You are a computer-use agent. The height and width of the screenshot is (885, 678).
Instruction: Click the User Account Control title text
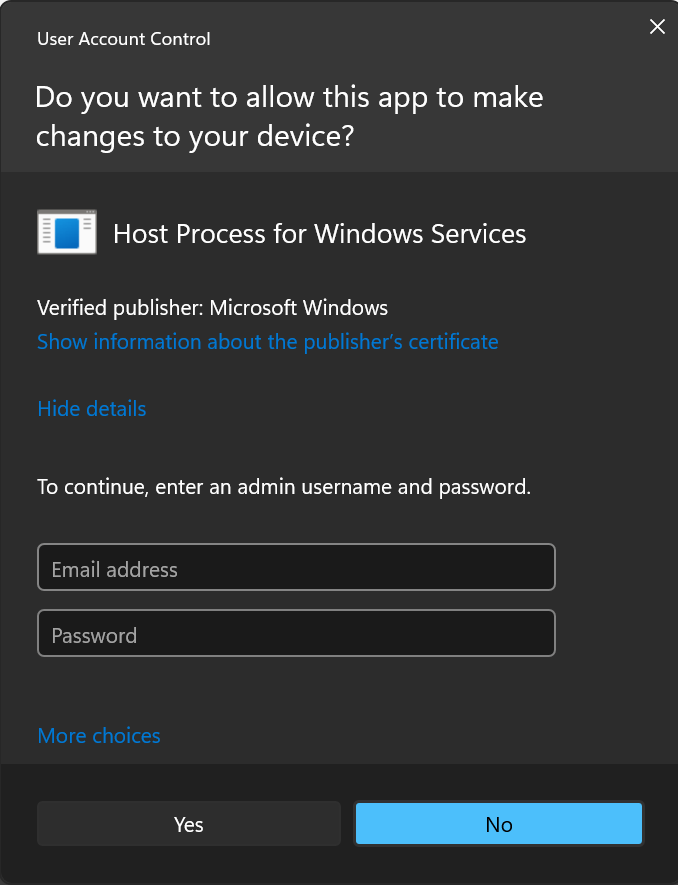point(124,39)
